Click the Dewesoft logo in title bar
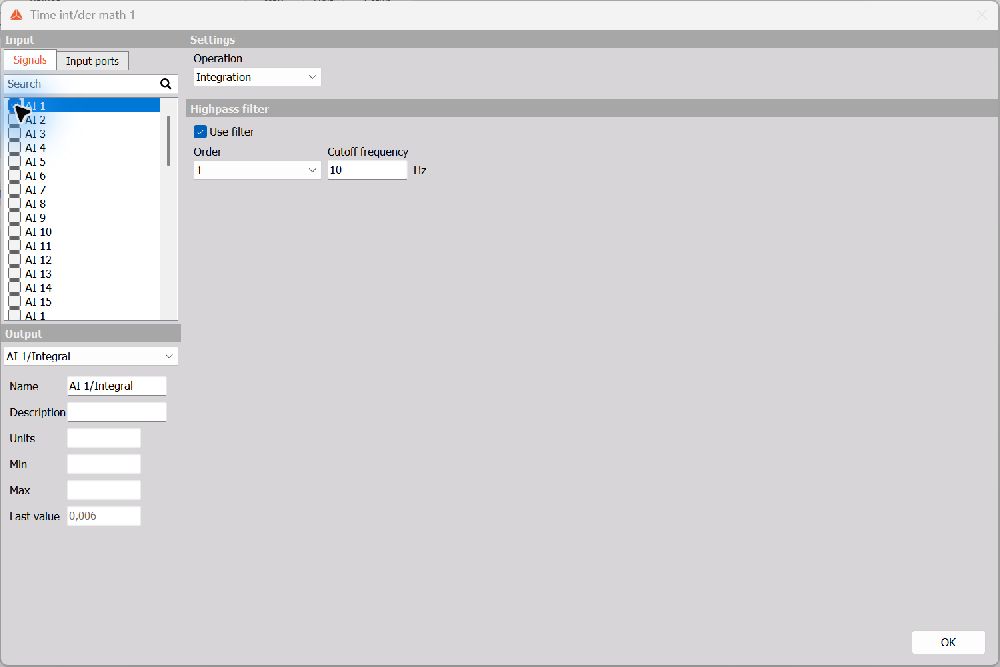The image size is (1000, 667). click(17, 15)
